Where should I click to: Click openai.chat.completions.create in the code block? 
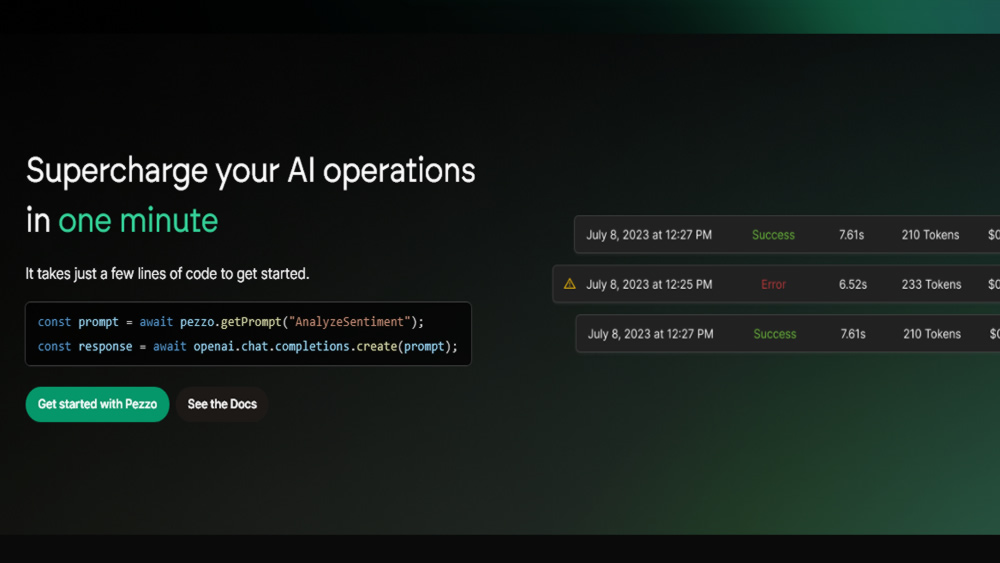(x=296, y=346)
